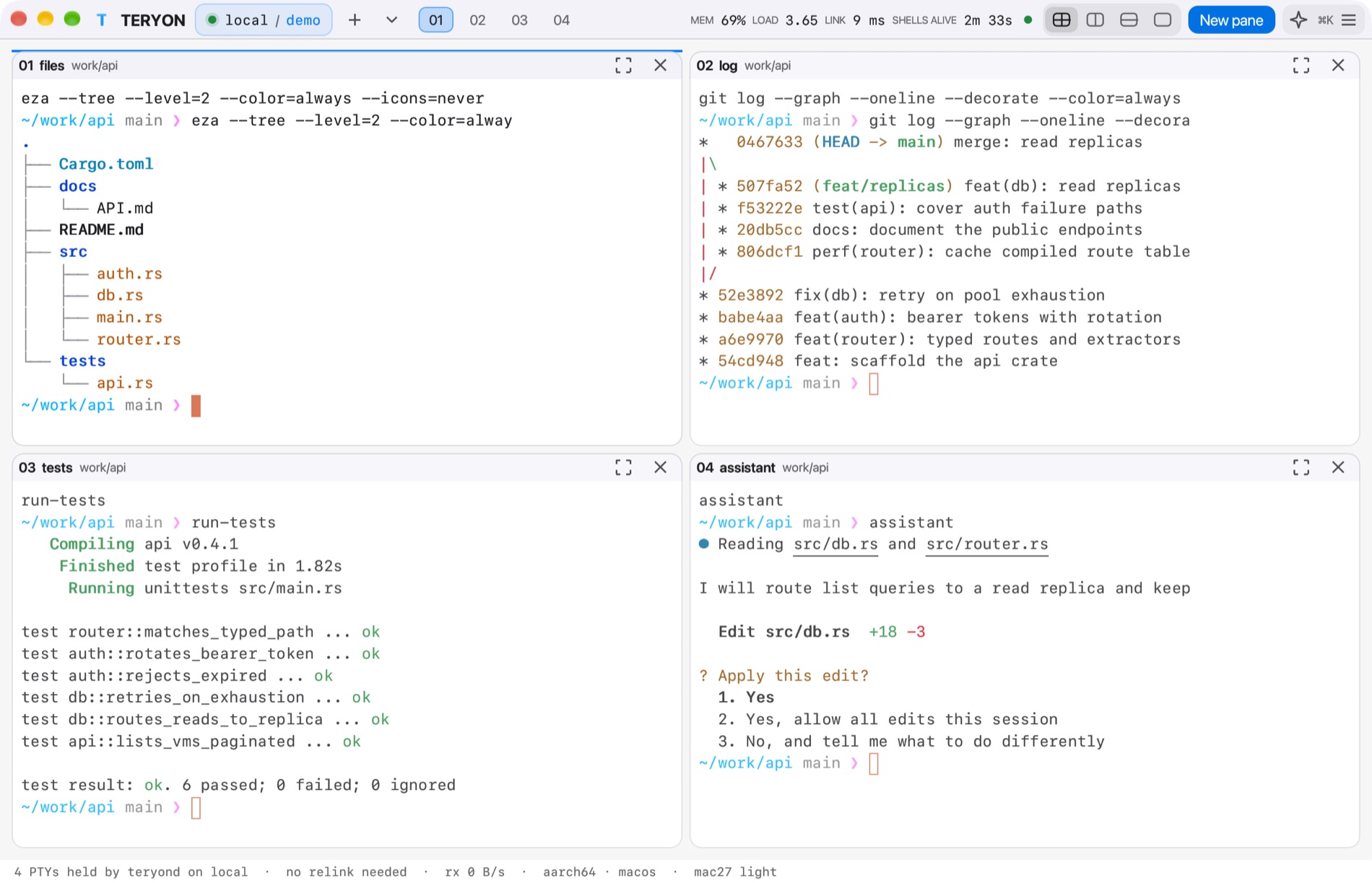Close the 02 log pane
The height and width of the screenshot is (883, 1372).
pyautogui.click(x=1338, y=66)
